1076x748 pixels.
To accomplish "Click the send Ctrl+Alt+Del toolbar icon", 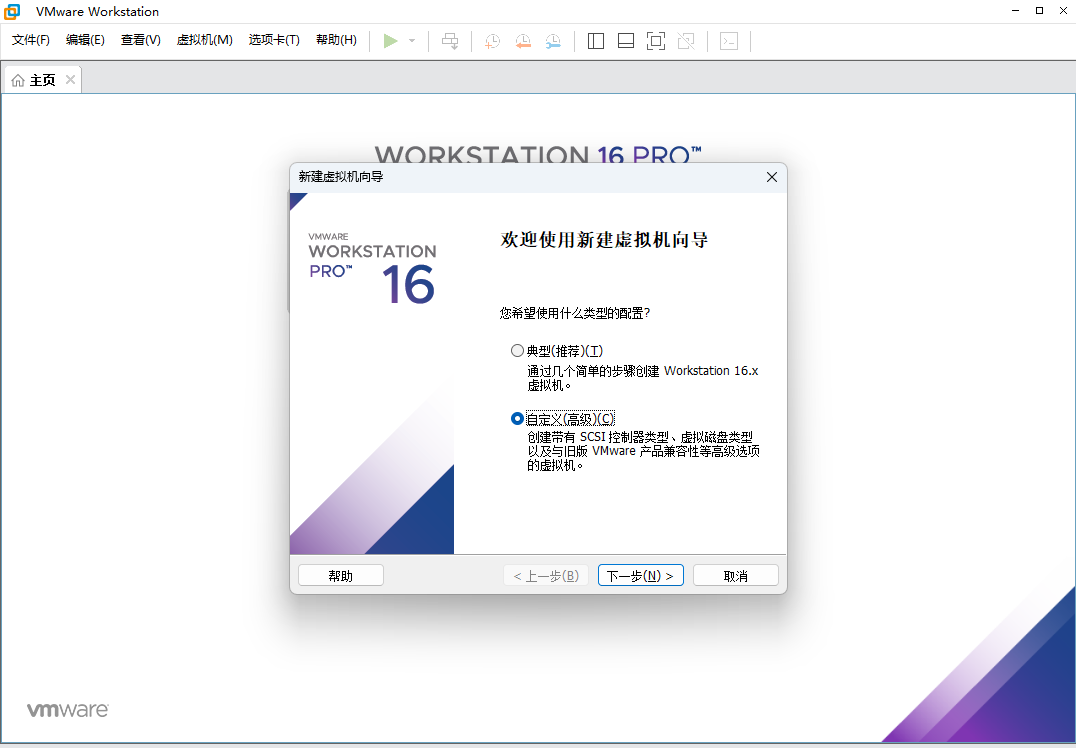I will point(450,41).
